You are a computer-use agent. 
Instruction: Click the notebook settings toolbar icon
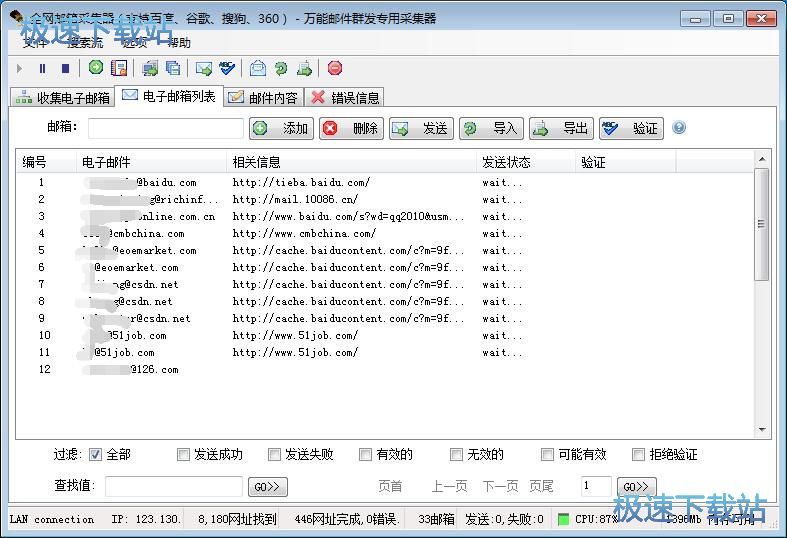119,68
